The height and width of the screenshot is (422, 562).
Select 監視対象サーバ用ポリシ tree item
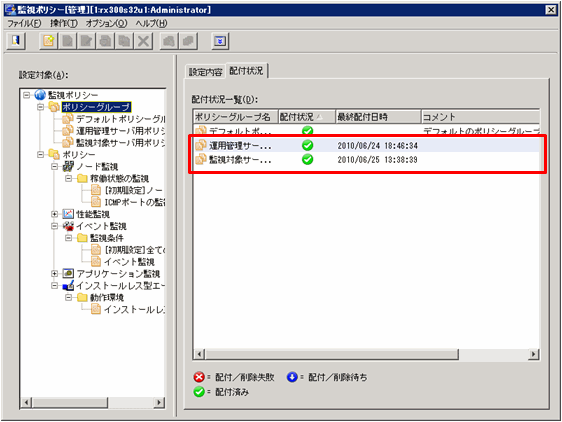120,142
